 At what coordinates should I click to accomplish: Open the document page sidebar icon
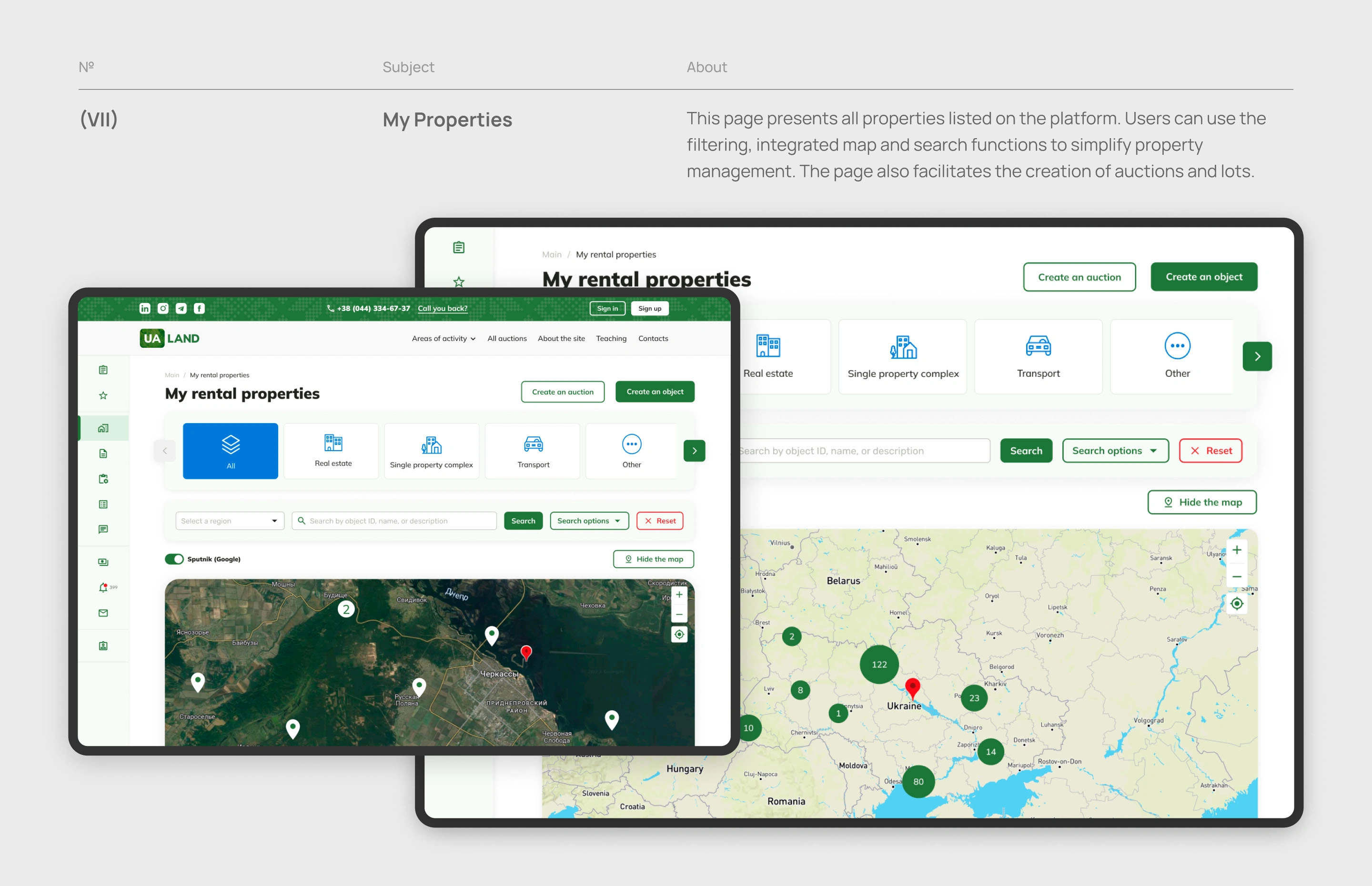point(103,454)
